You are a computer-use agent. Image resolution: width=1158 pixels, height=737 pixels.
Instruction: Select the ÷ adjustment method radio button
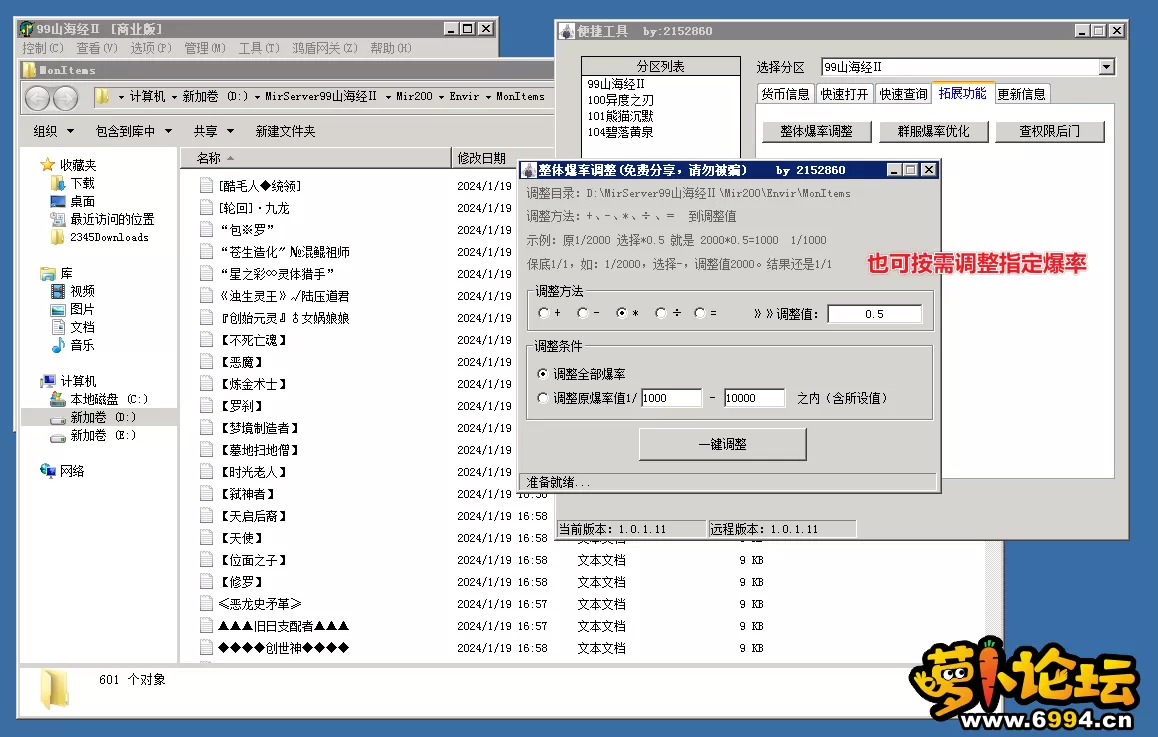(x=660, y=313)
